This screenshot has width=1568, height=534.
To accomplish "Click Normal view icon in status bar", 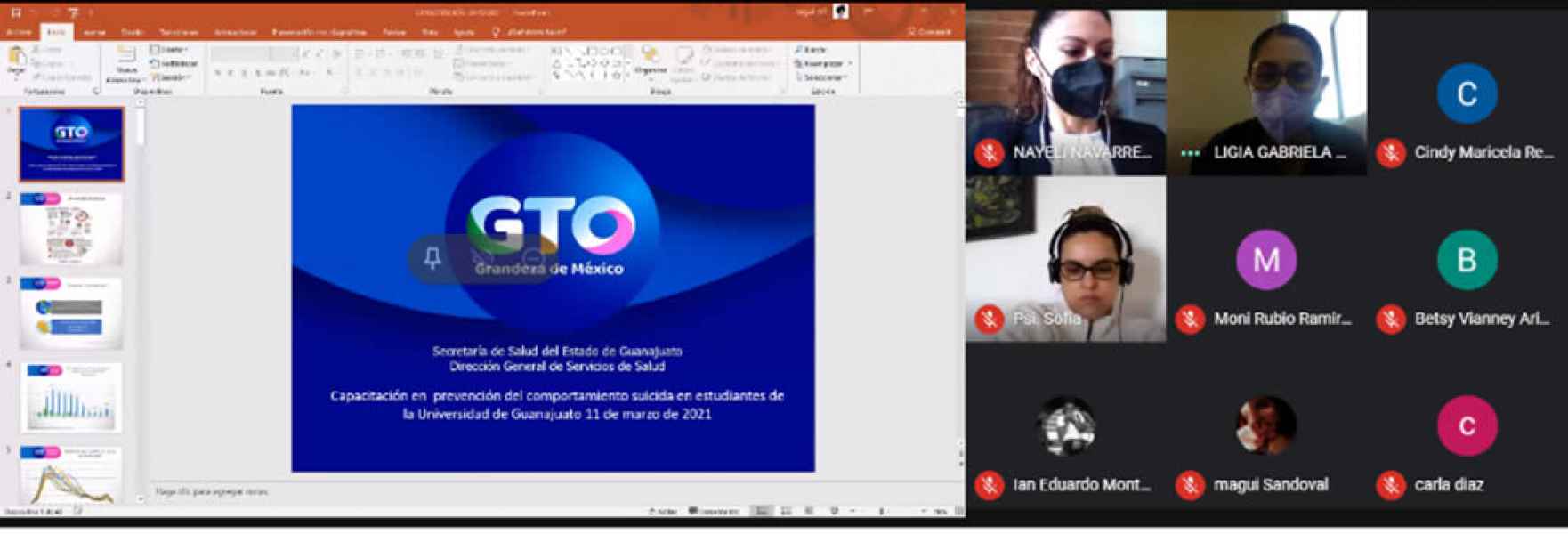I will [x=762, y=511].
